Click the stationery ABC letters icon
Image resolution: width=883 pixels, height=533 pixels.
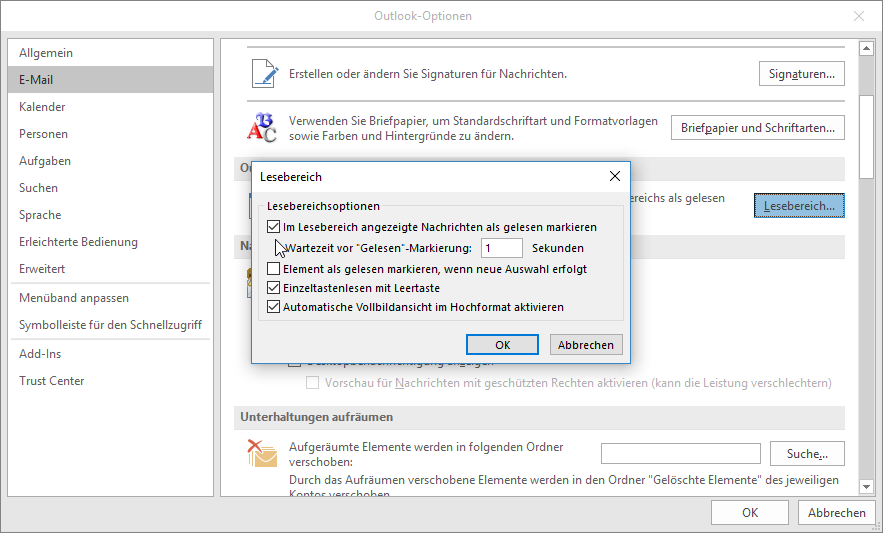click(262, 128)
